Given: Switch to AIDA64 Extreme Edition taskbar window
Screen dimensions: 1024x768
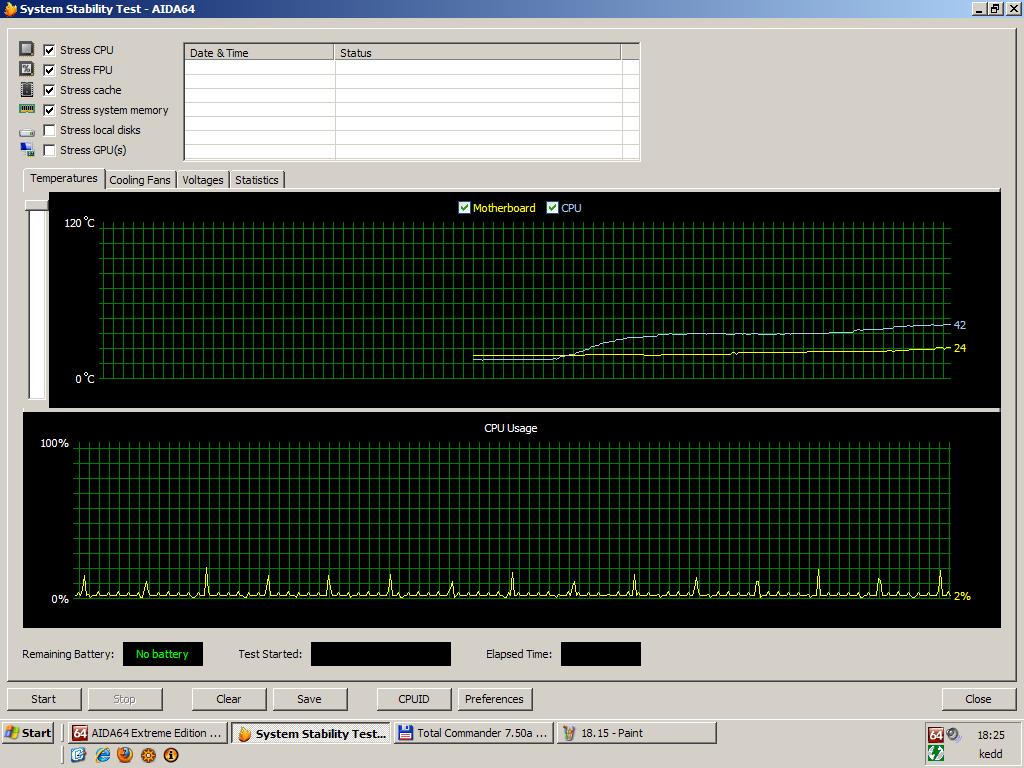Looking at the screenshot, I should [x=149, y=733].
